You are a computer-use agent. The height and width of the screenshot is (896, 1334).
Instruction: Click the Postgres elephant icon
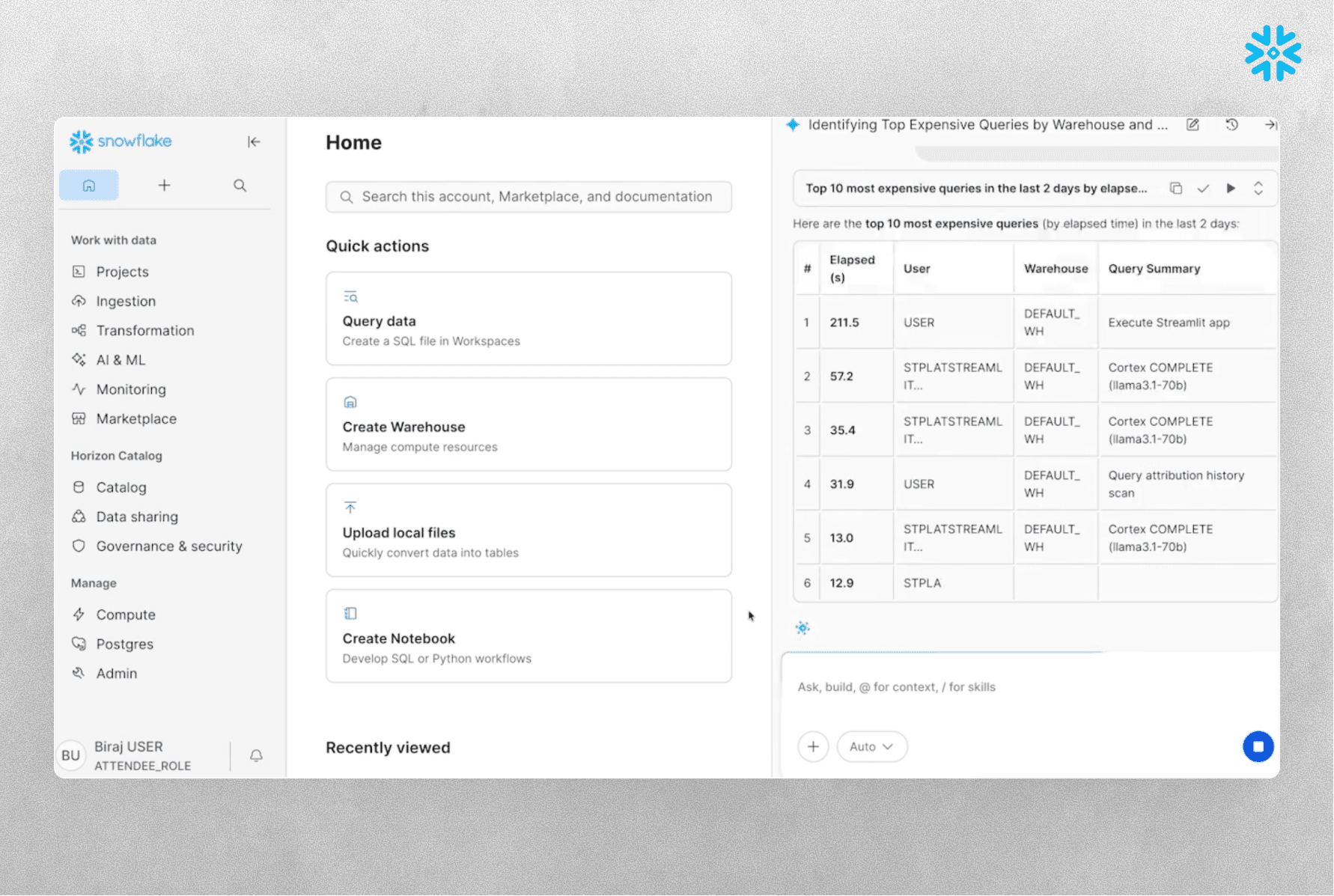click(x=79, y=643)
